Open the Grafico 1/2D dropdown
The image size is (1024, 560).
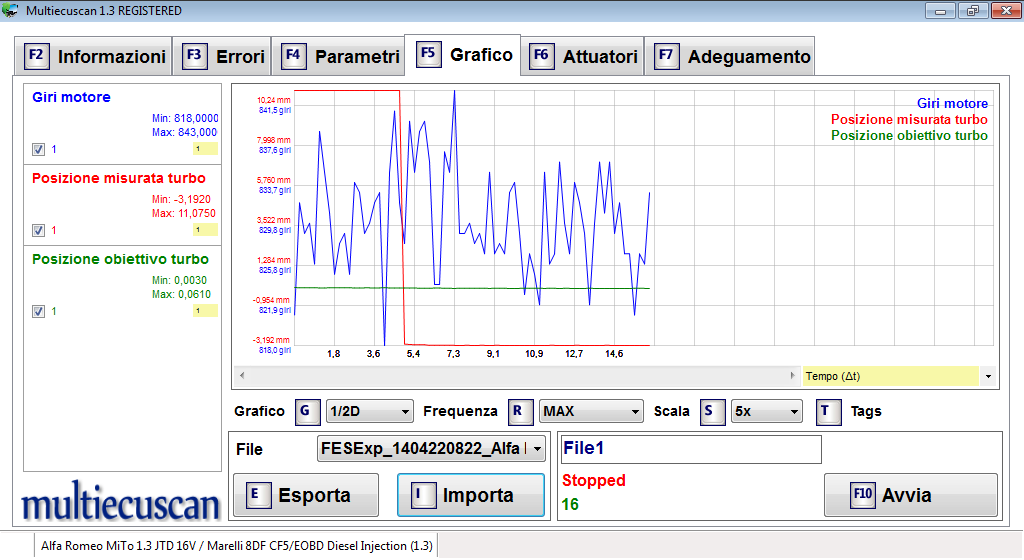pos(370,411)
